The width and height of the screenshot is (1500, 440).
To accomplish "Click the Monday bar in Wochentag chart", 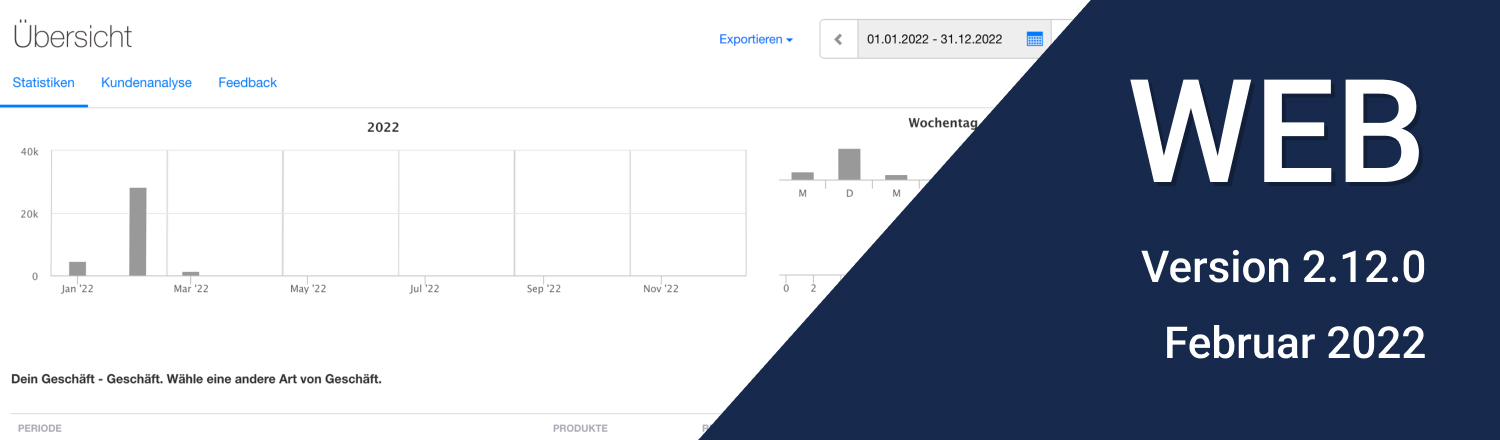I will (x=802, y=176).
